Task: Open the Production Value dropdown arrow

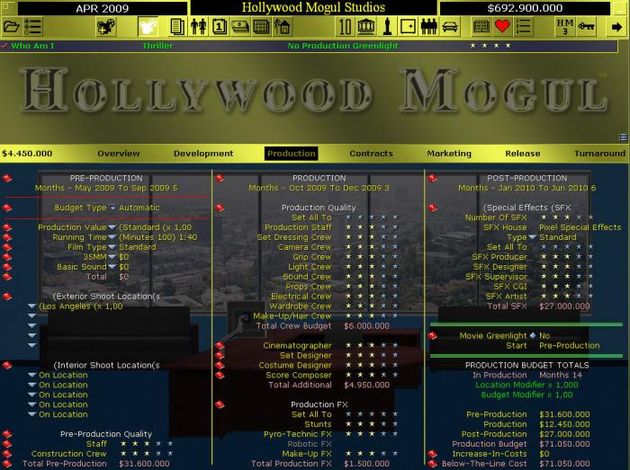Action: 112,227
